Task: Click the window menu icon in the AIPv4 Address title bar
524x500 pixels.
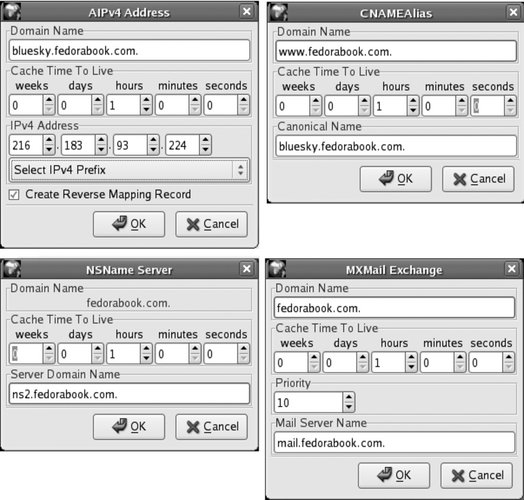Action: coord(11,11)
